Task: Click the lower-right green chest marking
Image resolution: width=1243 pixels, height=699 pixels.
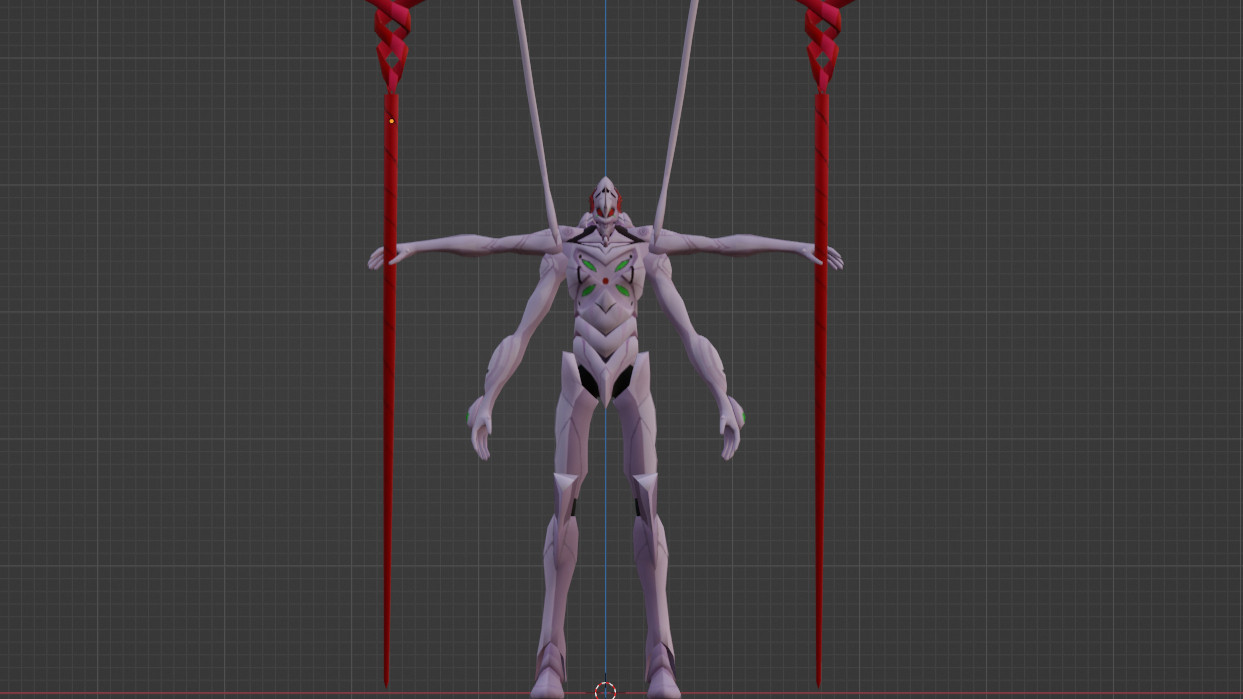Action: (x=622, y=290)
